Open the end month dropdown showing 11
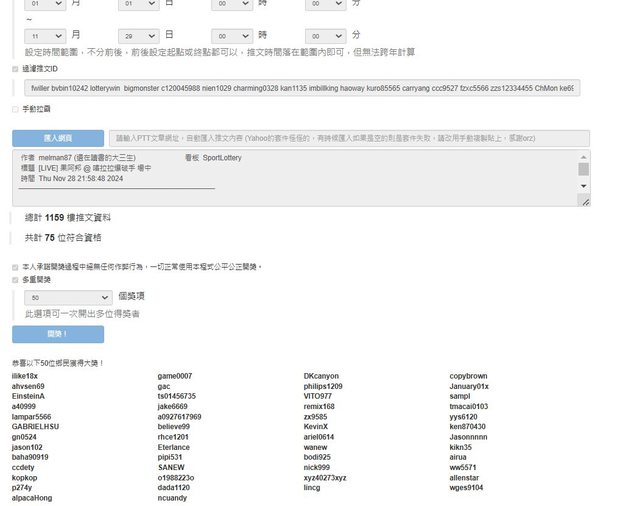The image size is (640, 506). point(45,35)
